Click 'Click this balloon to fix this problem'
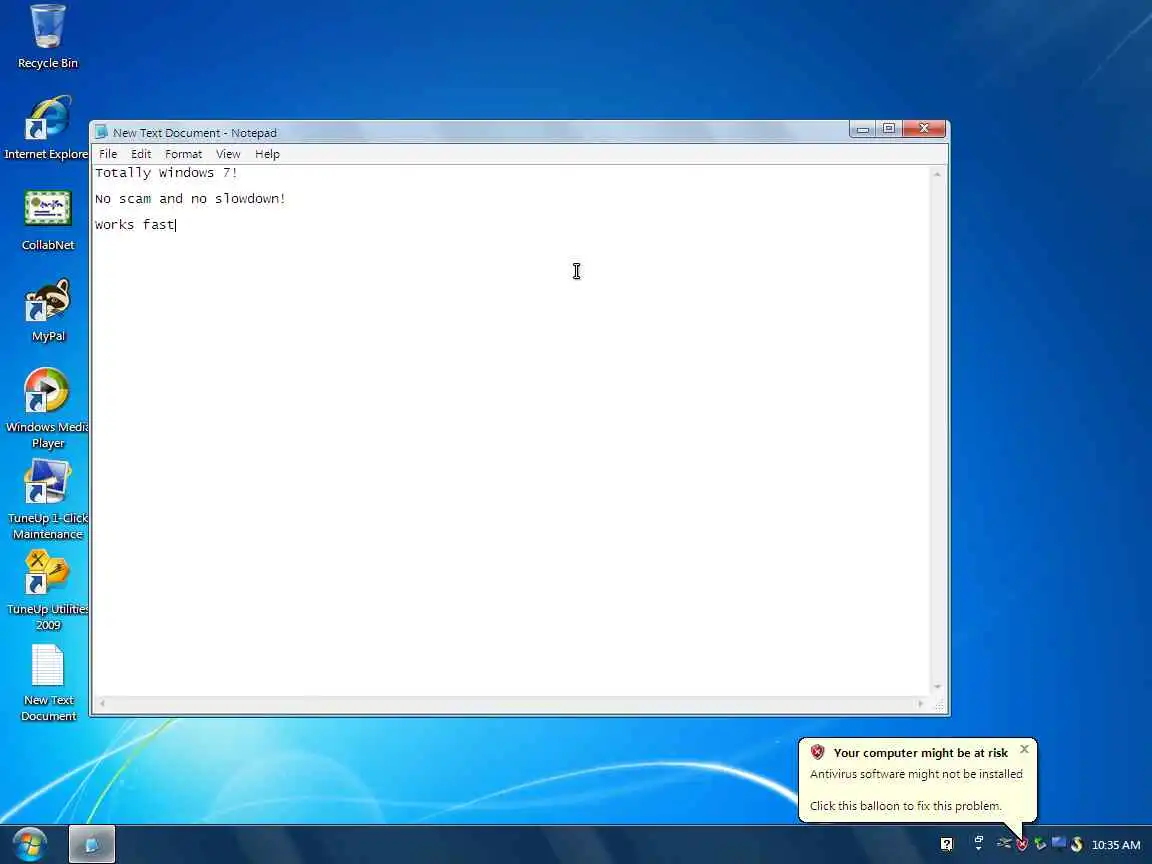Viewport: 1152px width, 864px height. 905,806
